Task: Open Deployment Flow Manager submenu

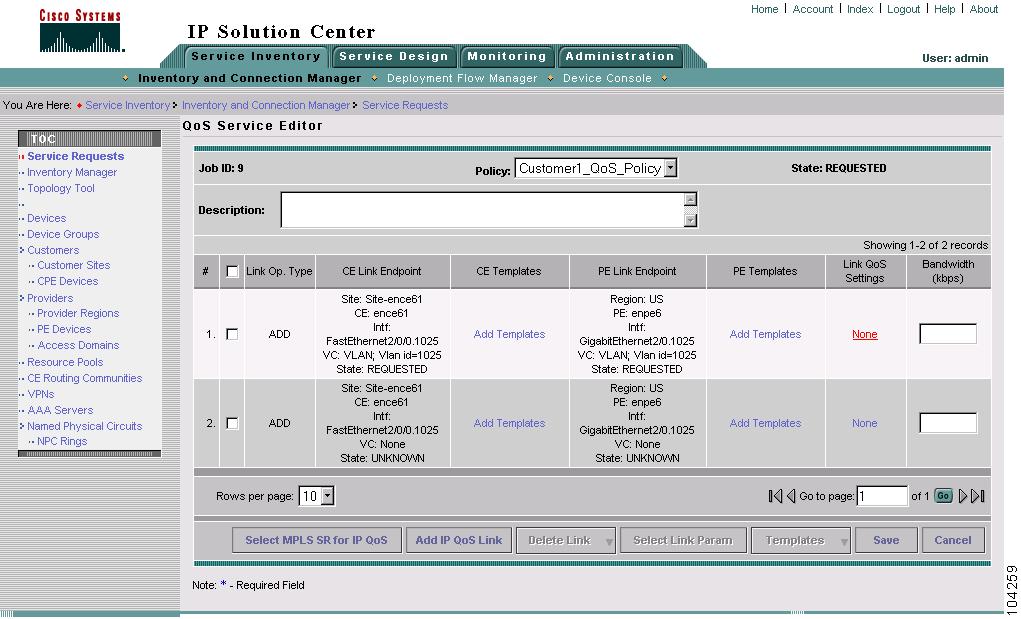Action: point(462,78)
